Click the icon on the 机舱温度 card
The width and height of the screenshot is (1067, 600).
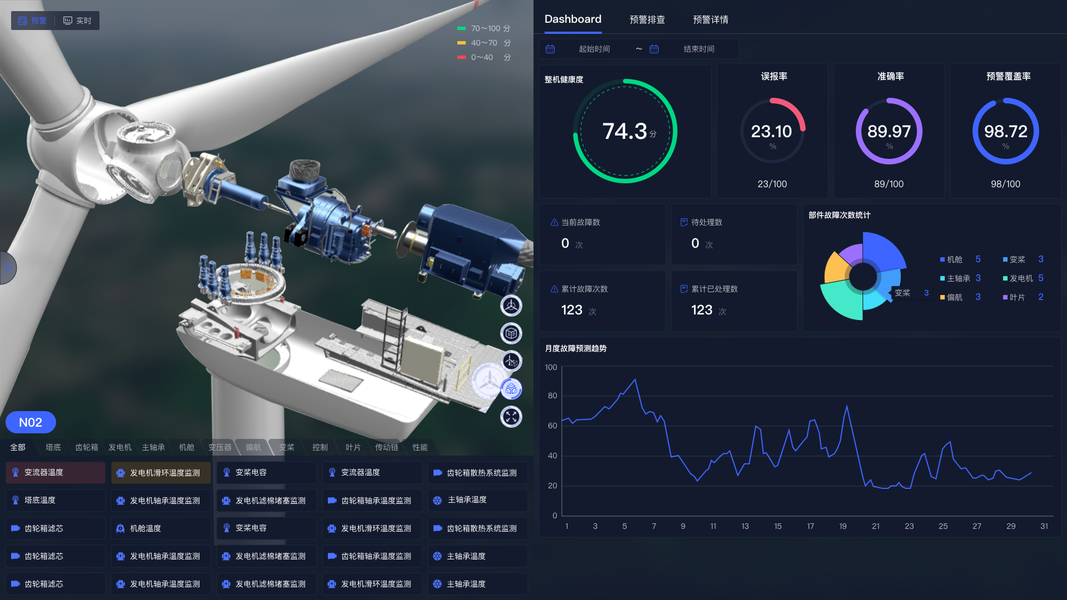pyautogui.click(x=120, y=528)
